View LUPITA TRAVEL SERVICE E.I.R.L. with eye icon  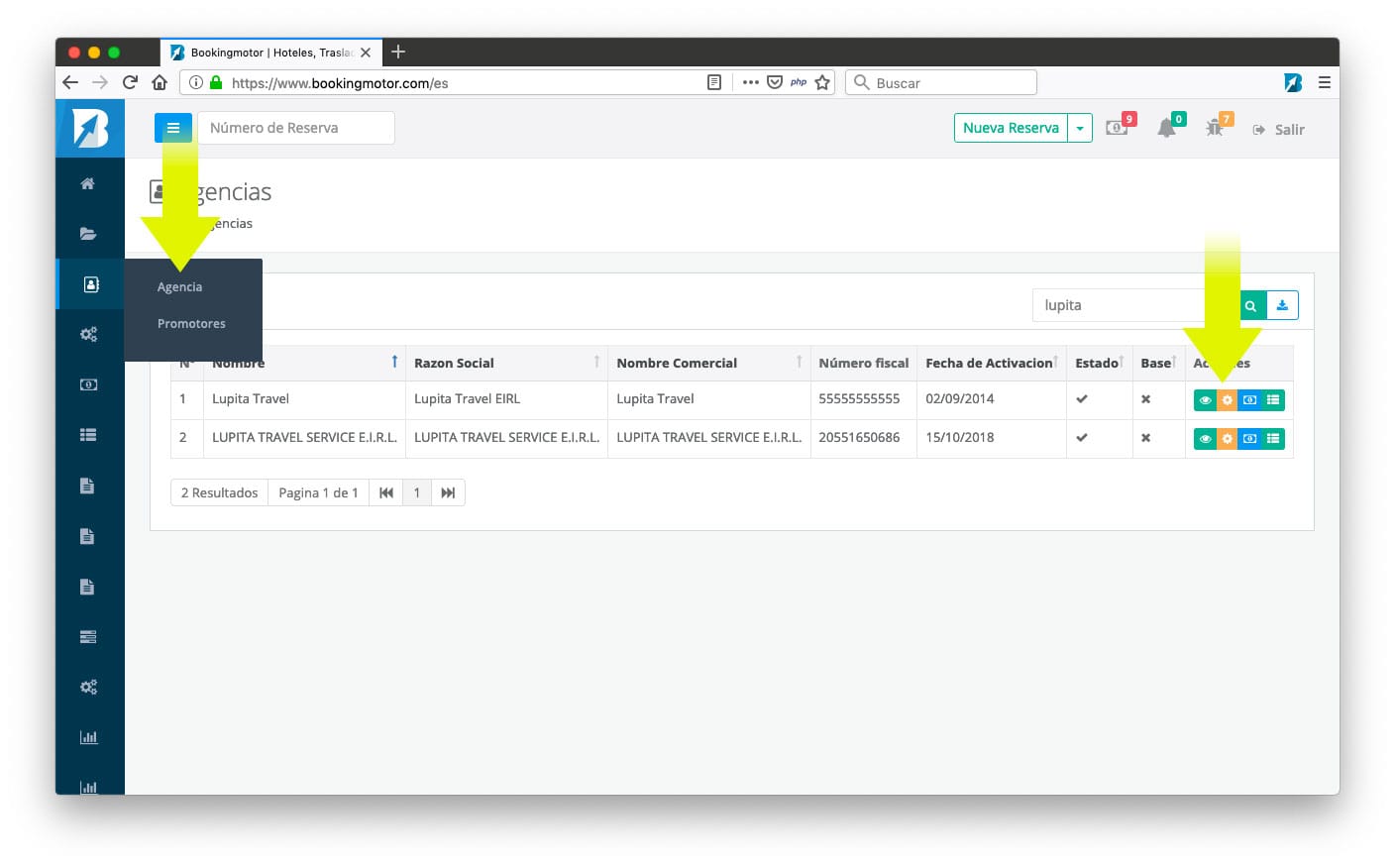(1205, 438)
